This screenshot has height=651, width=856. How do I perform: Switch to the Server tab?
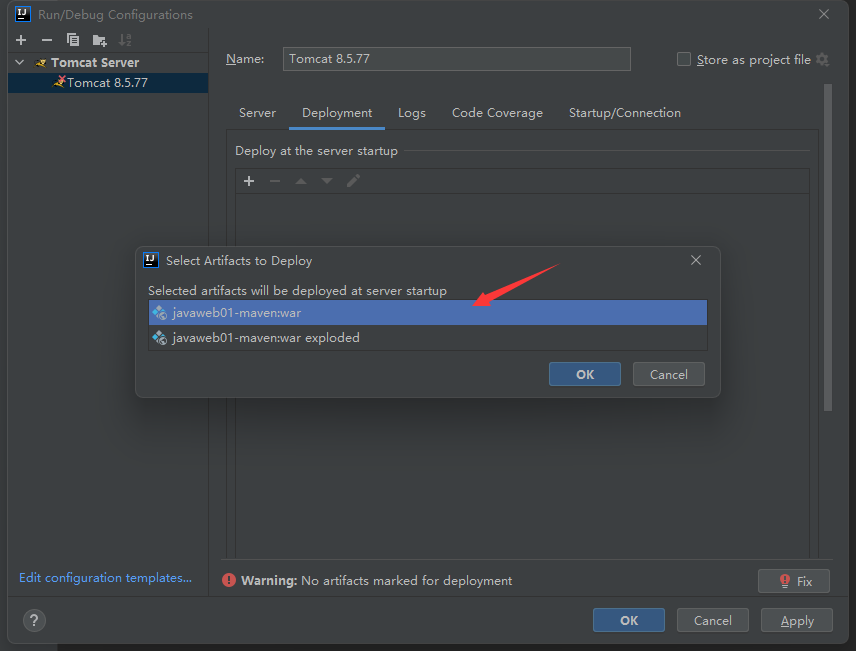click(257, 113)
